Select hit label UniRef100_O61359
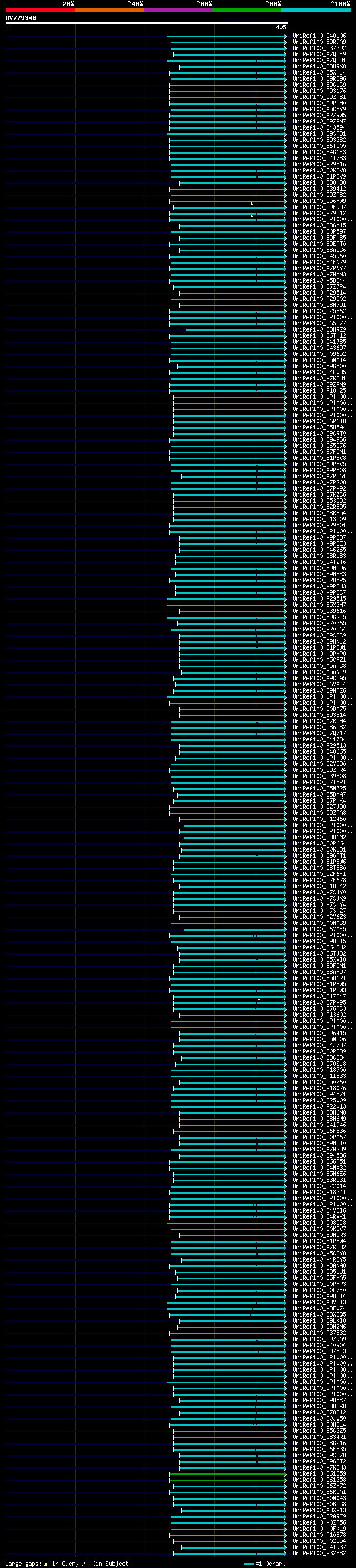Viewport: 356px width, 1568px height. point(319,1473)
